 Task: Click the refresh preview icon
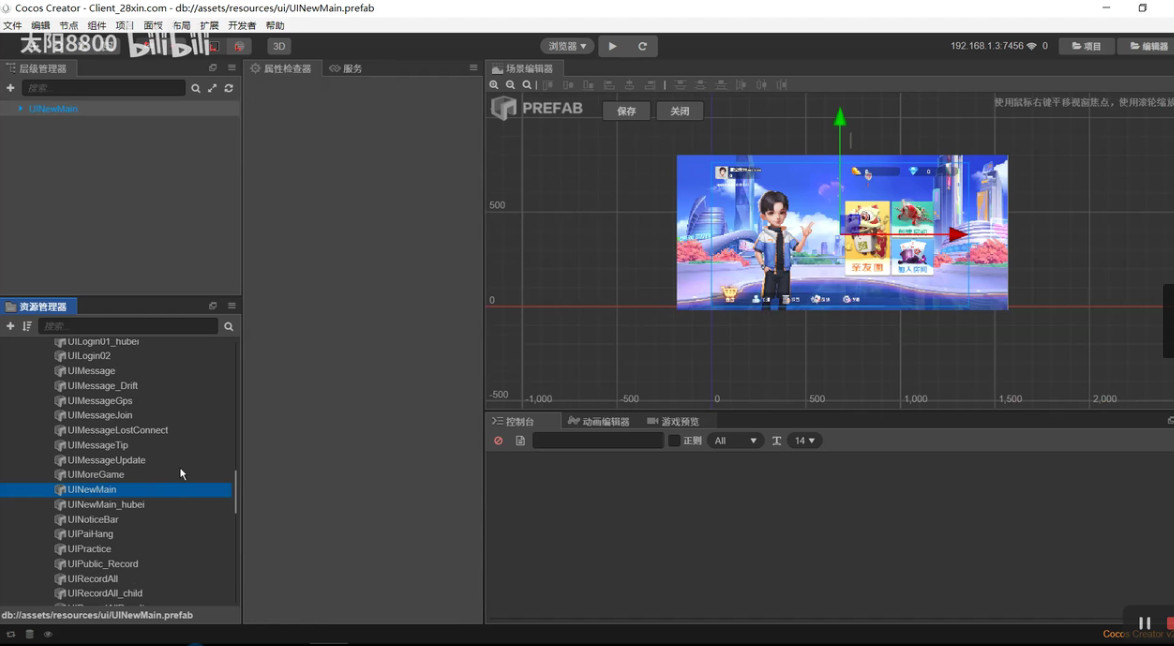[x=642, y=46]
